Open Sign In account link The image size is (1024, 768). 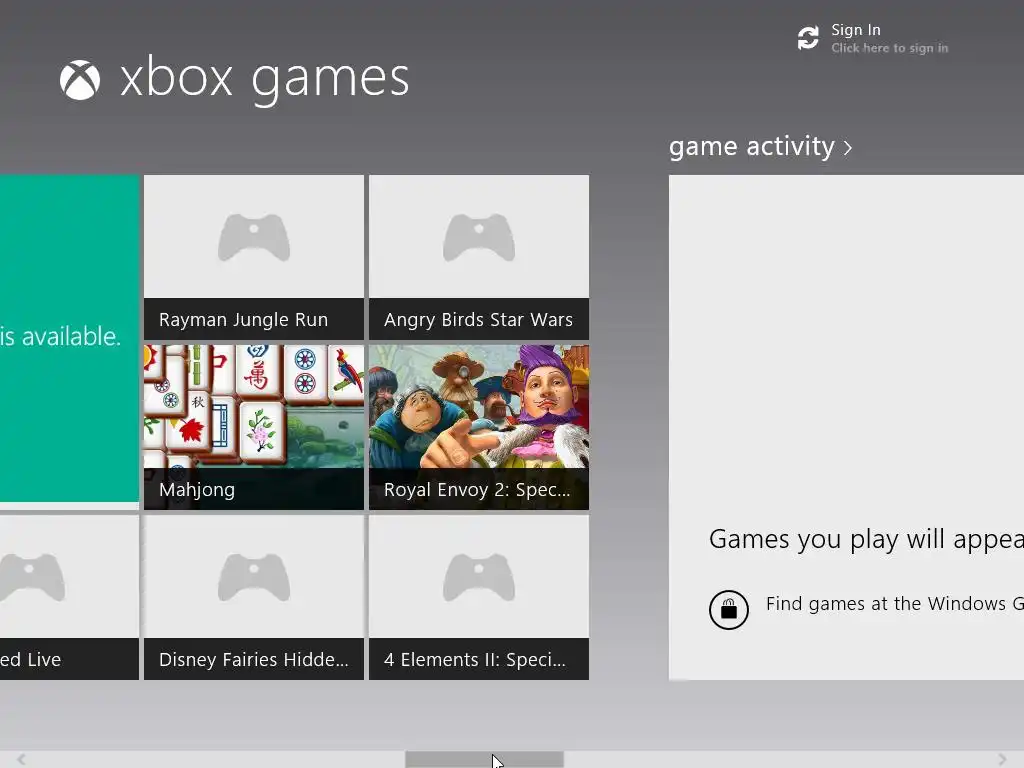(856, 30)
